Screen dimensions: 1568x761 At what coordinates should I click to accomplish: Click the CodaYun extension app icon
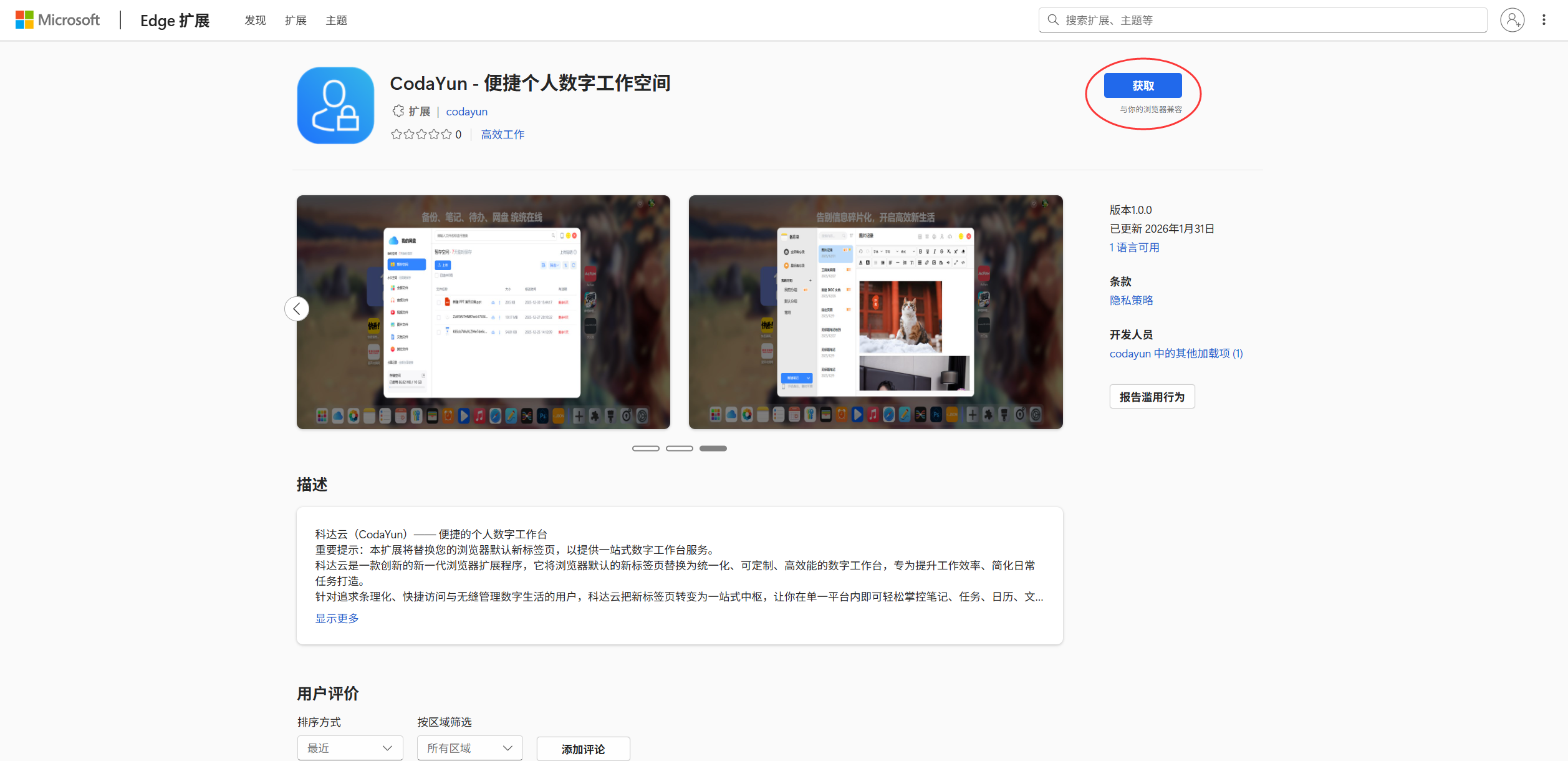tap(335, 105)
